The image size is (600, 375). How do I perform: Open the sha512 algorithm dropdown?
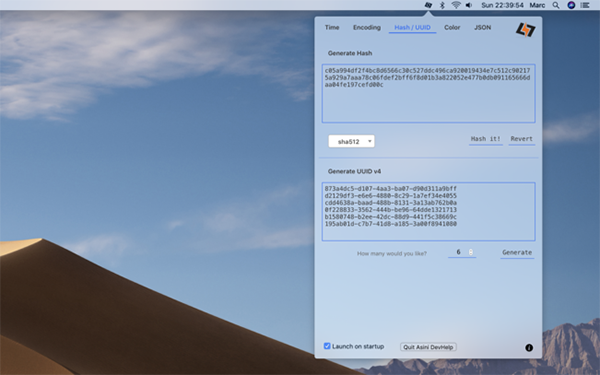(x=351, y=141)
